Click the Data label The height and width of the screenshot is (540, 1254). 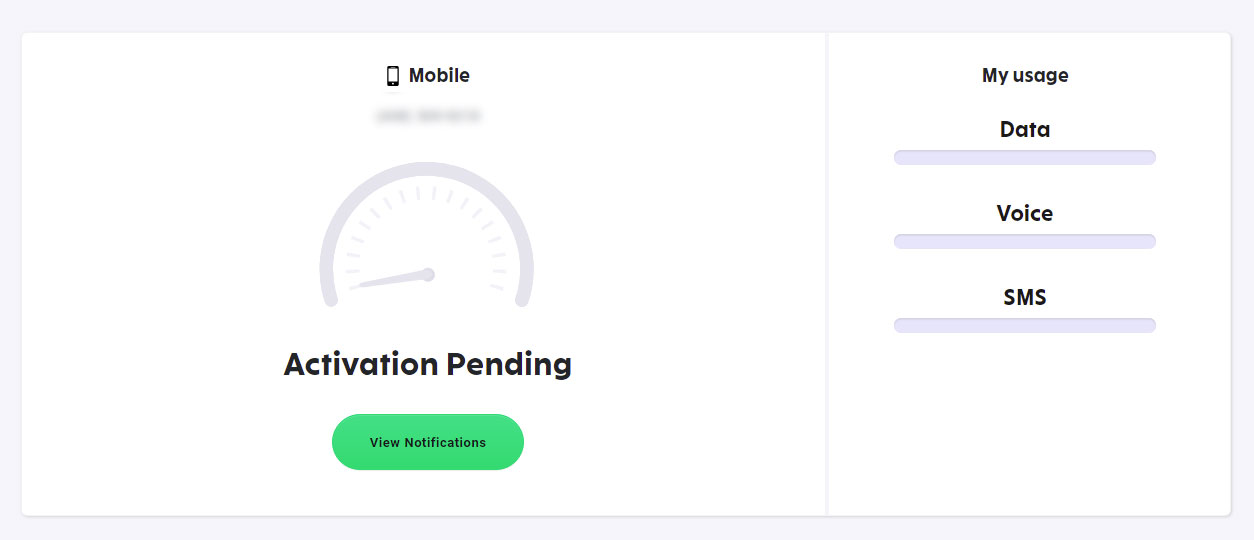1025,129
